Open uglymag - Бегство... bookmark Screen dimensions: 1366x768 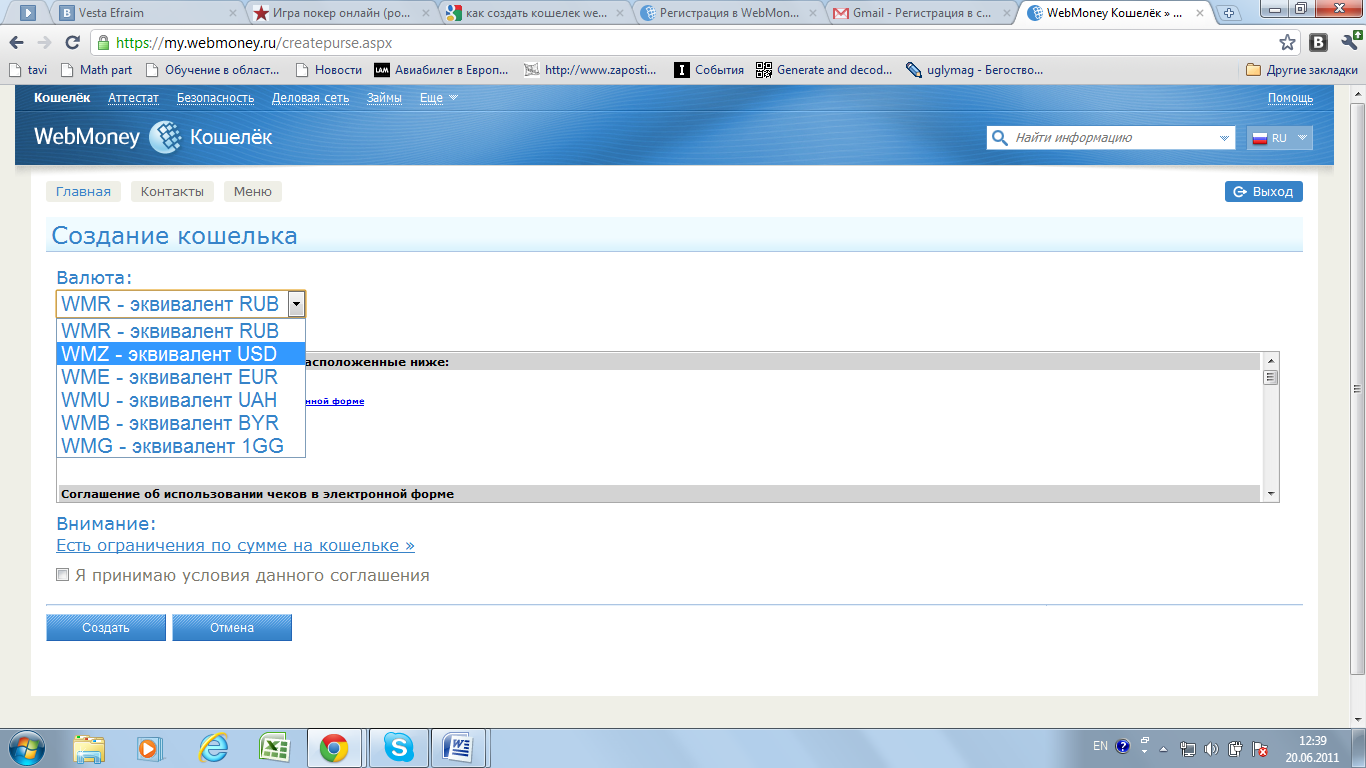point(974,70)
